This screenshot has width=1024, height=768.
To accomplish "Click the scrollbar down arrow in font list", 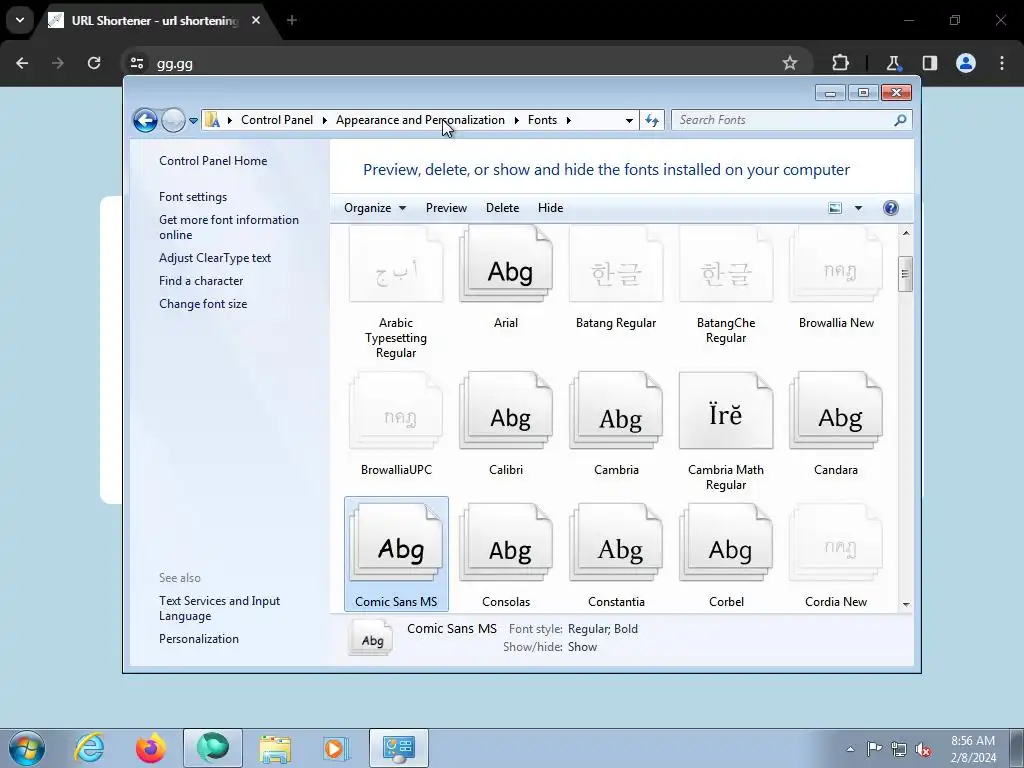I will [x=906, y=604].
